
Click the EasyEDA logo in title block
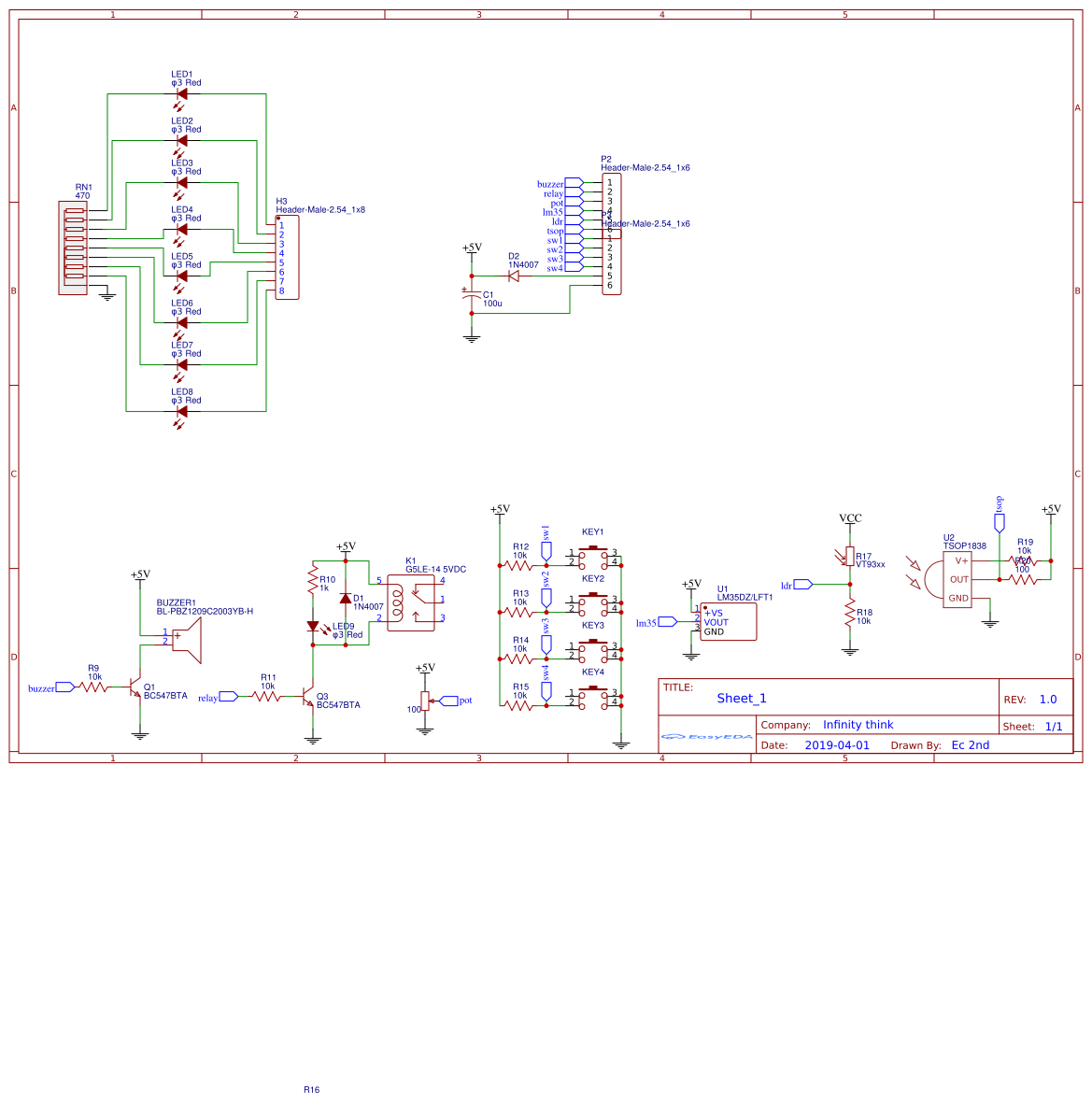tap(703, 737)
